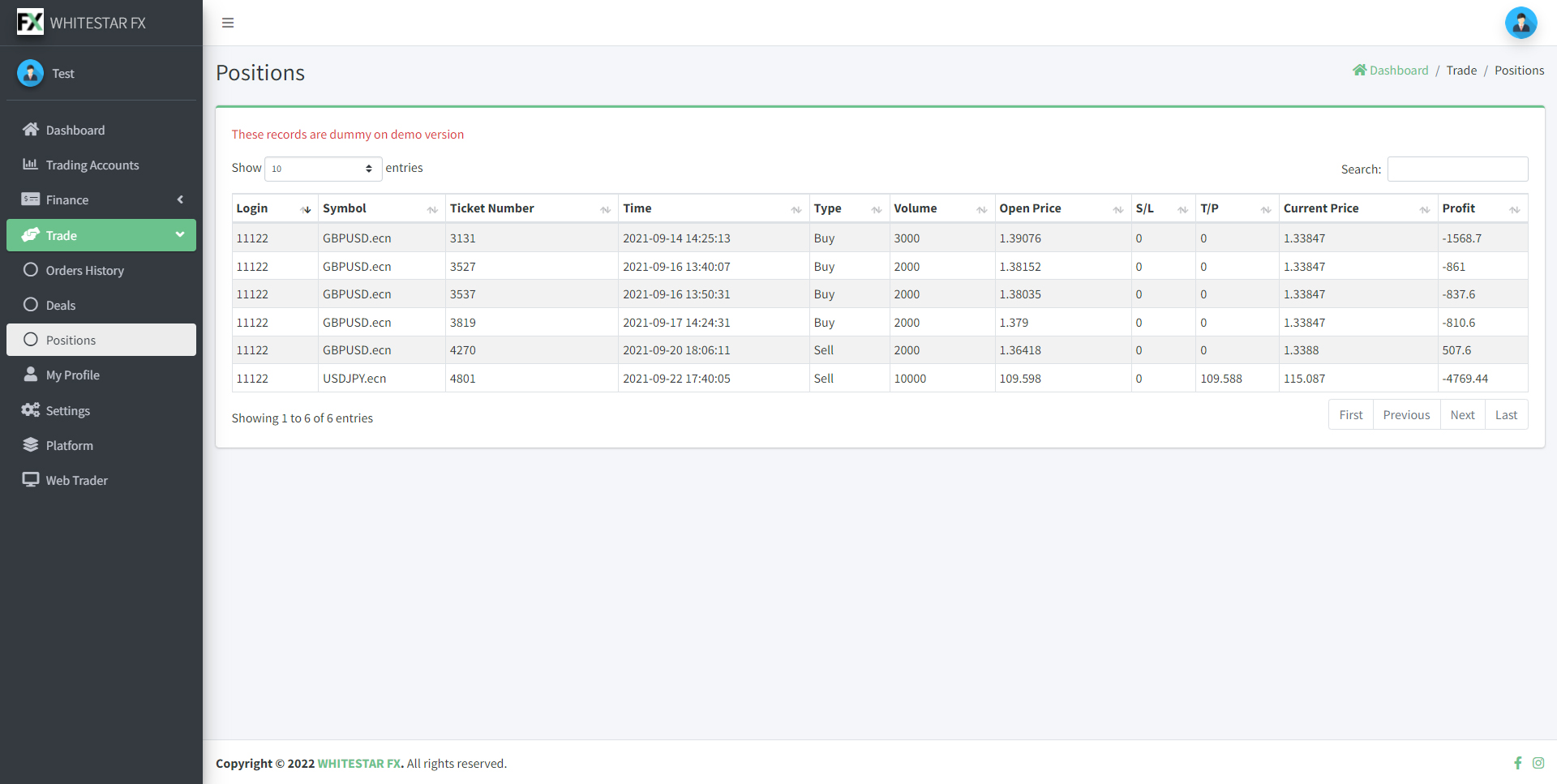Click the Settings gears icon
Viewport: 1557px width, 784px height.
[x=31, y=410]
